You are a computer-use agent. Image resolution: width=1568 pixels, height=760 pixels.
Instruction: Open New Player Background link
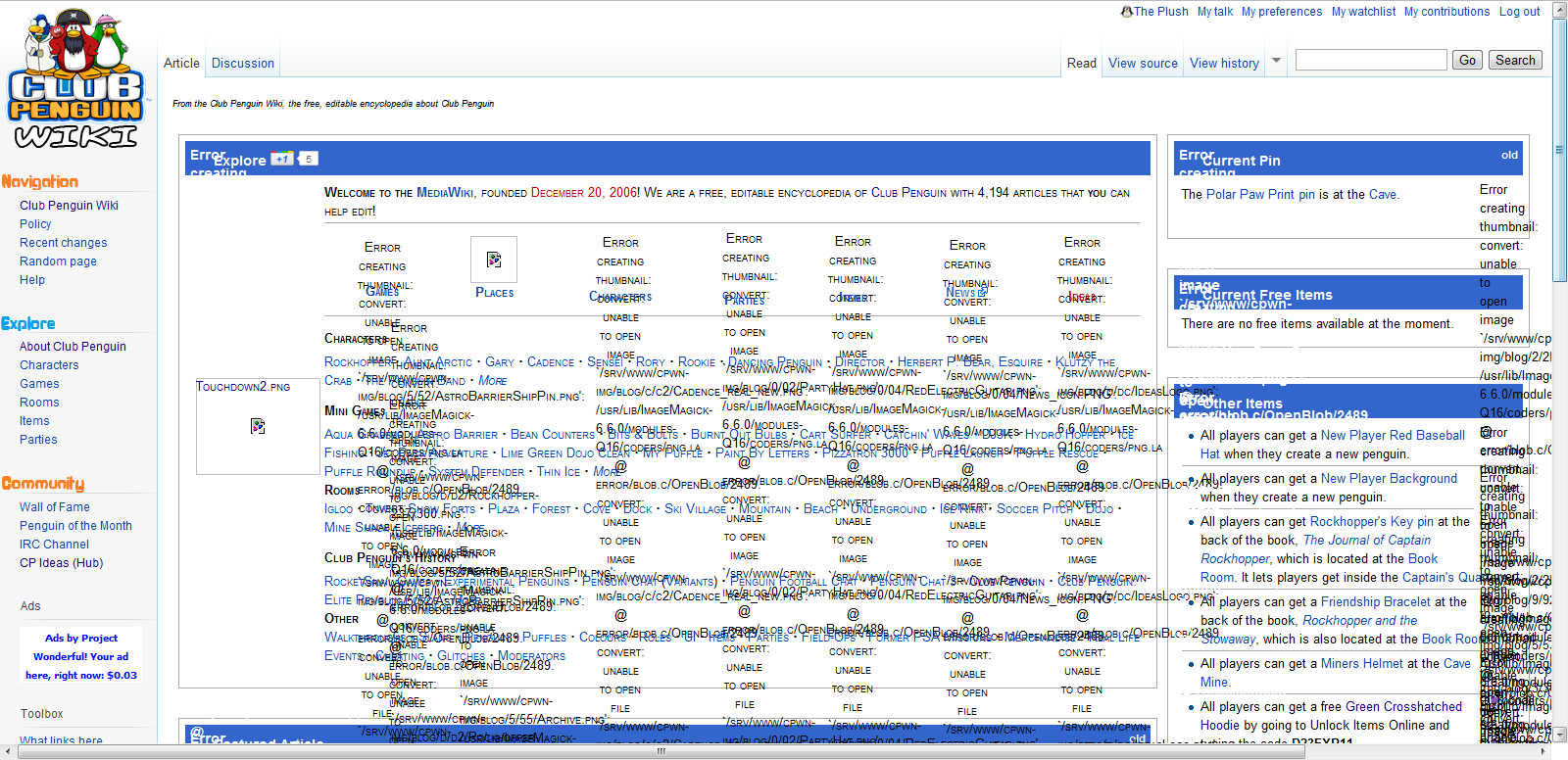pos(1389,479)
